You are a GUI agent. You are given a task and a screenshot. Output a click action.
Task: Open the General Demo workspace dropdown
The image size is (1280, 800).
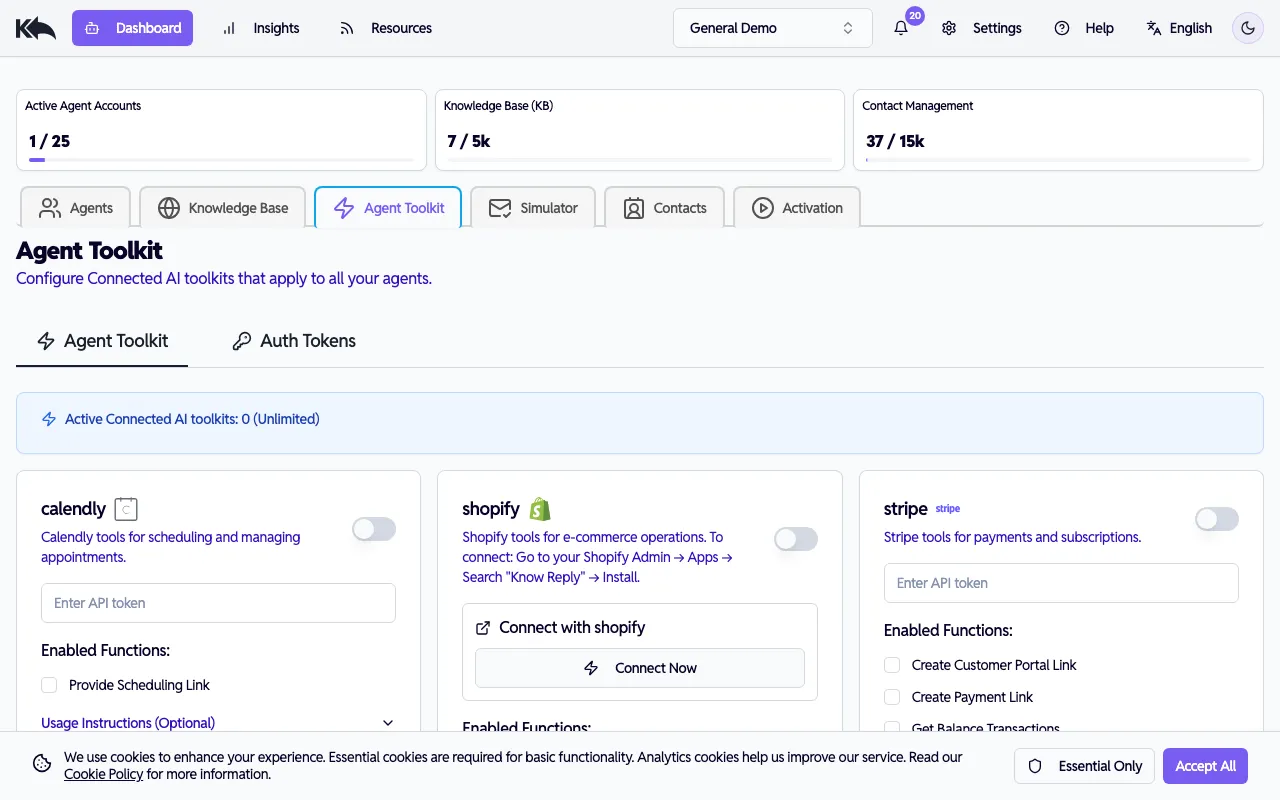point(772,27)
